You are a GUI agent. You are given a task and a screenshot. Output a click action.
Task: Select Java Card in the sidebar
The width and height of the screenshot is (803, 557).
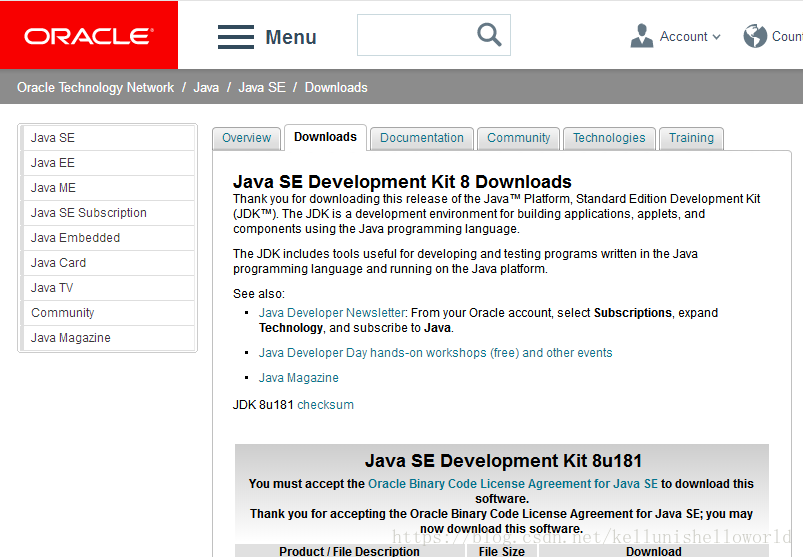pos(109,263)
